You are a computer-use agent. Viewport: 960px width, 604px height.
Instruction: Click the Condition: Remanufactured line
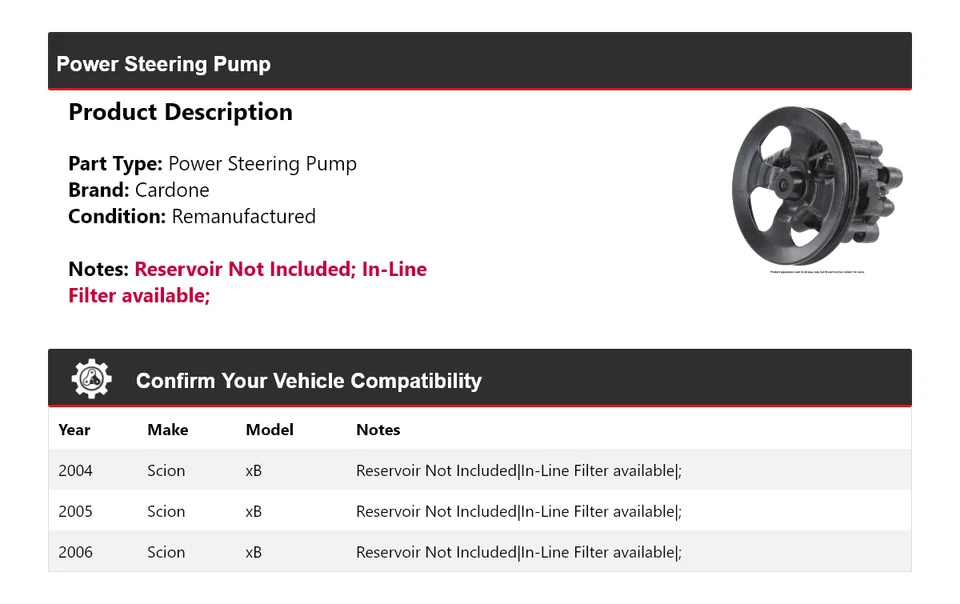pos(192,216)
